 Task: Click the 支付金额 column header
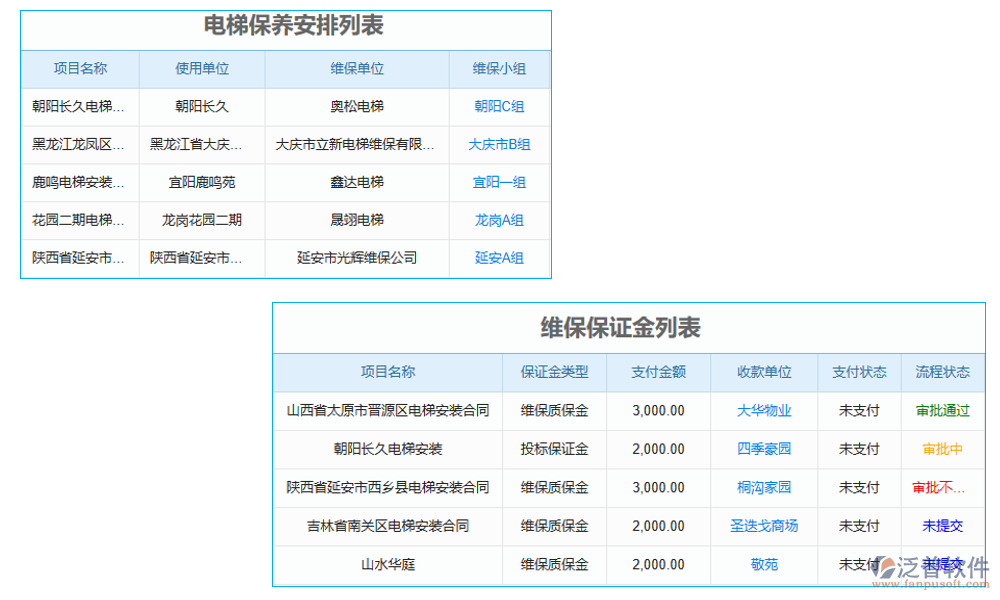pyautogui.click(x=658, y=372)
